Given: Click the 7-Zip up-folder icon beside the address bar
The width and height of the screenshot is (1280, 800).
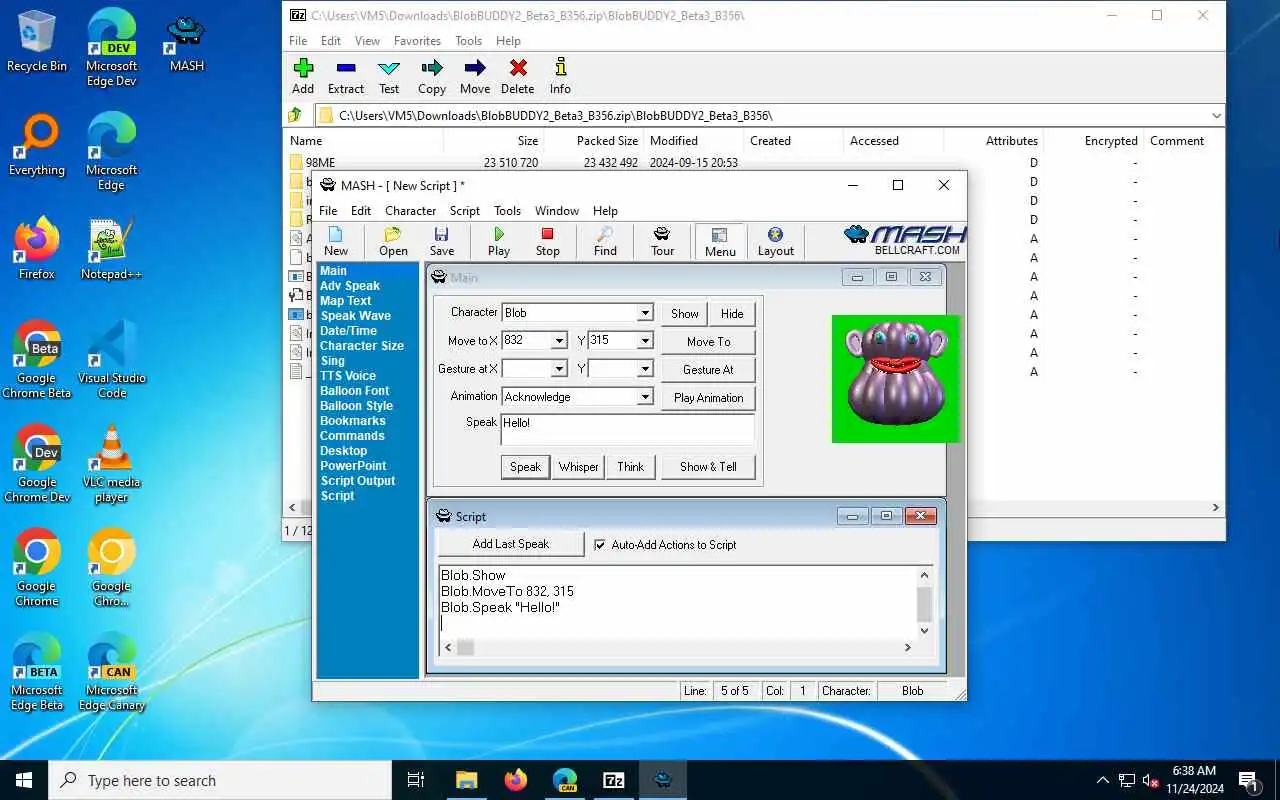Looking at the screenshot, I should click(296, 115).
